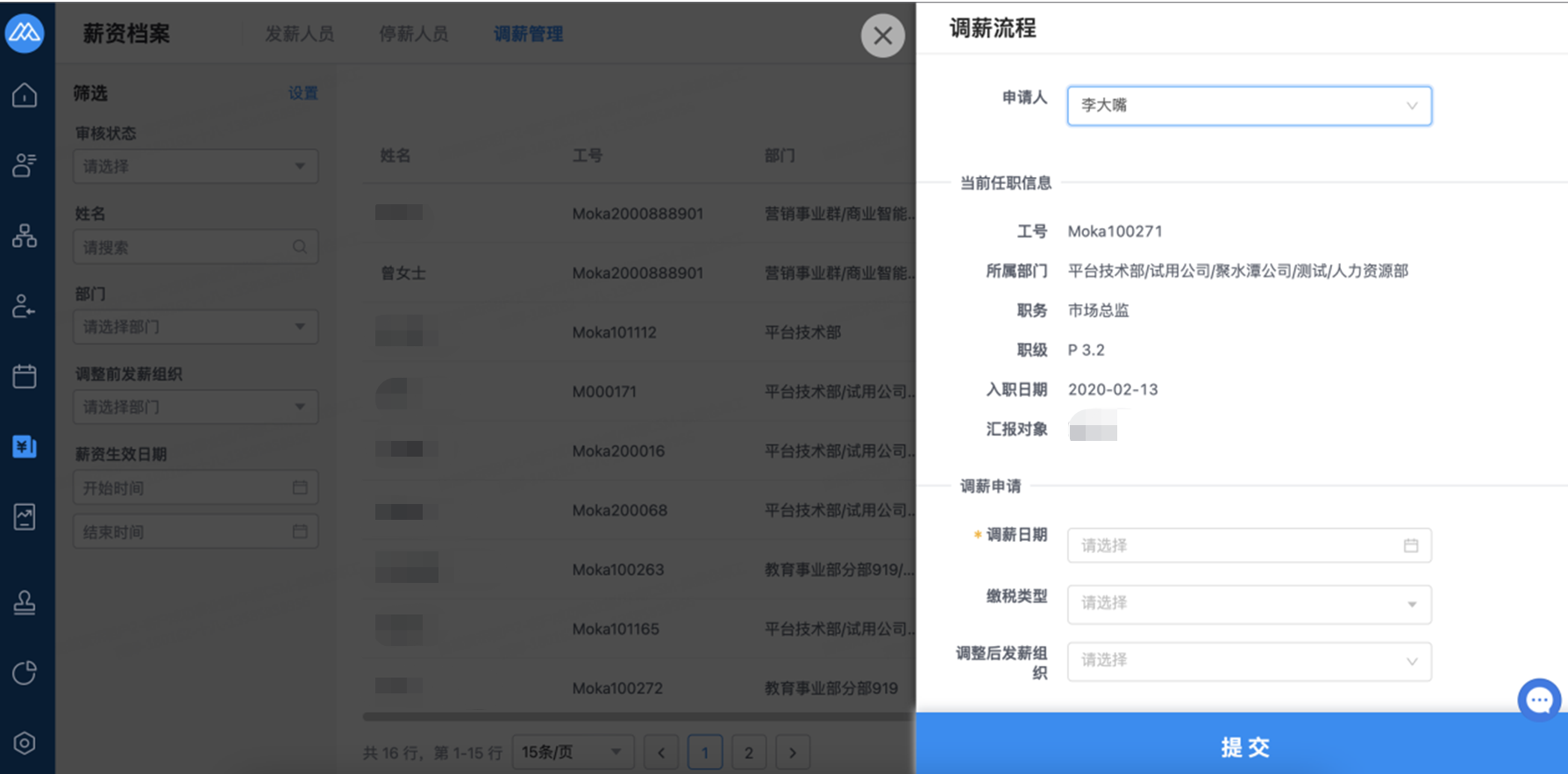Click the Moka101165 employee ID cell
The height and width of the screenshot is (774, 1568).
click(x=616, y=628)
